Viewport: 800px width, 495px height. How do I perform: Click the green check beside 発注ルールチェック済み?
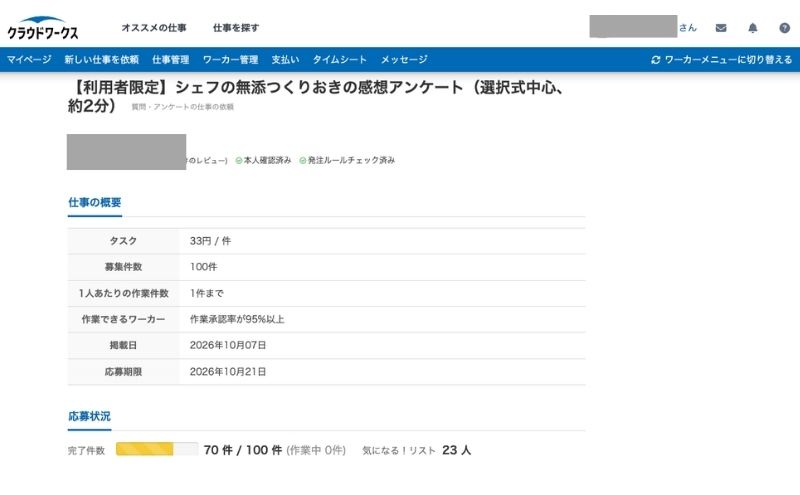point(303,161)
